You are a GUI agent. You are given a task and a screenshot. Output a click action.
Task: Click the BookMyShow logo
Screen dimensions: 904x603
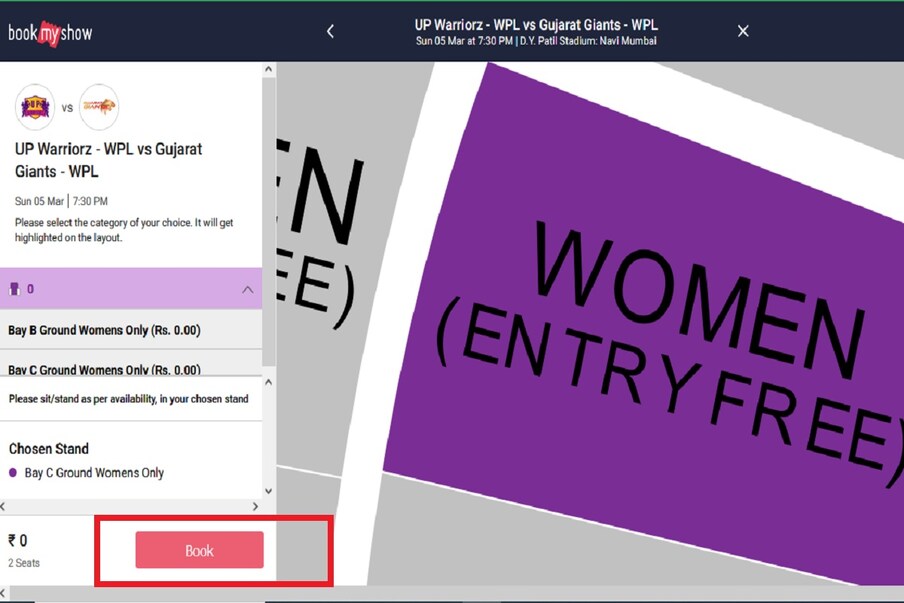click(50, 33)
